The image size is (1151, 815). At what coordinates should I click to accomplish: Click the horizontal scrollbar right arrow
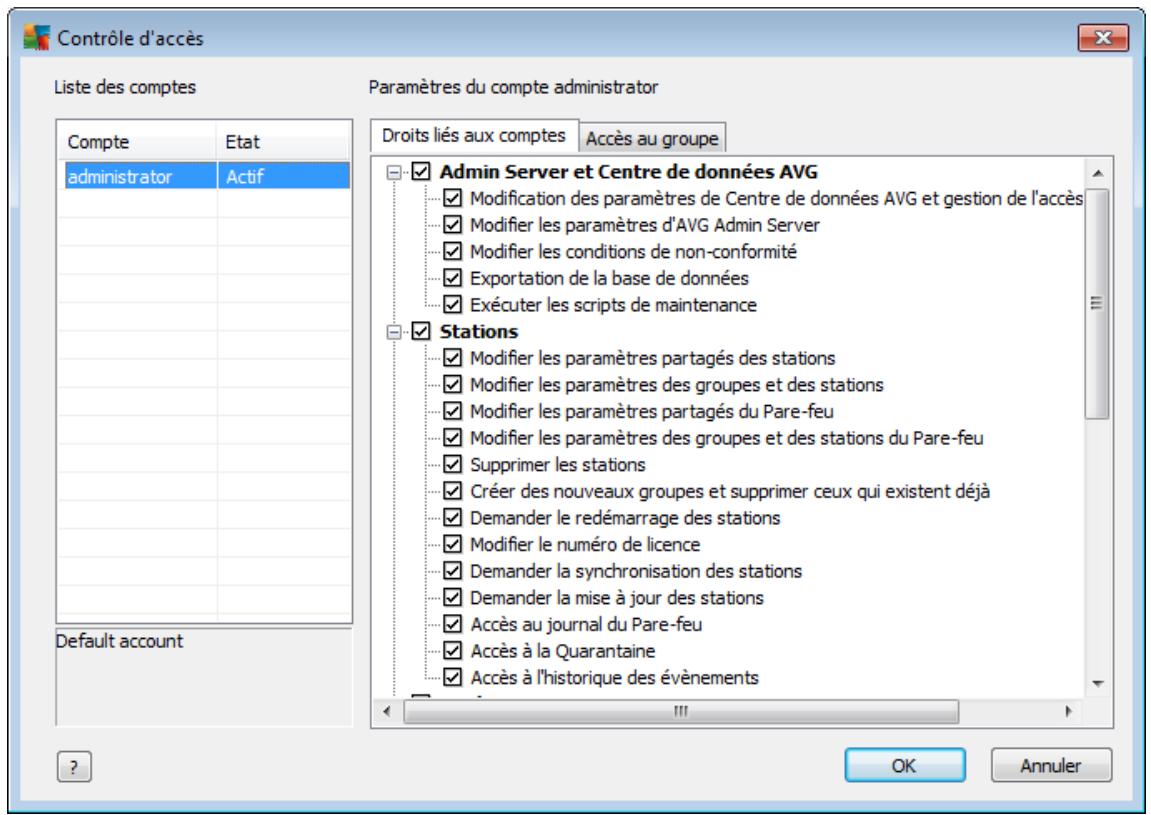coord(1069,711)
